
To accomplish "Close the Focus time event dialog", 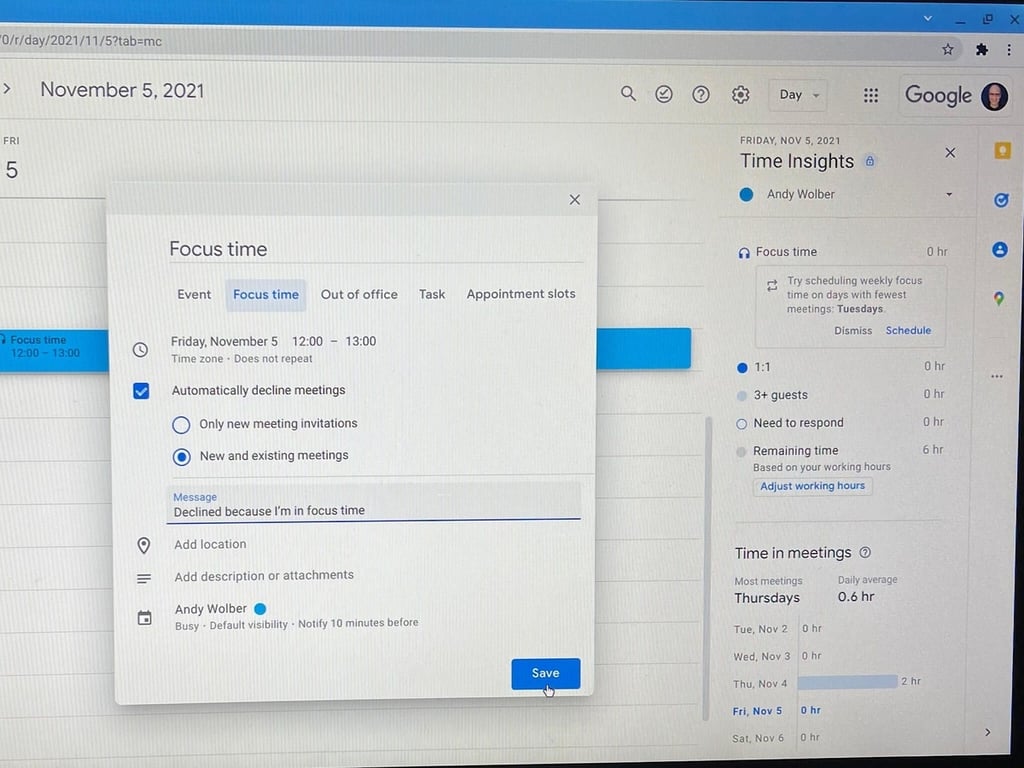I will point(575,200).
